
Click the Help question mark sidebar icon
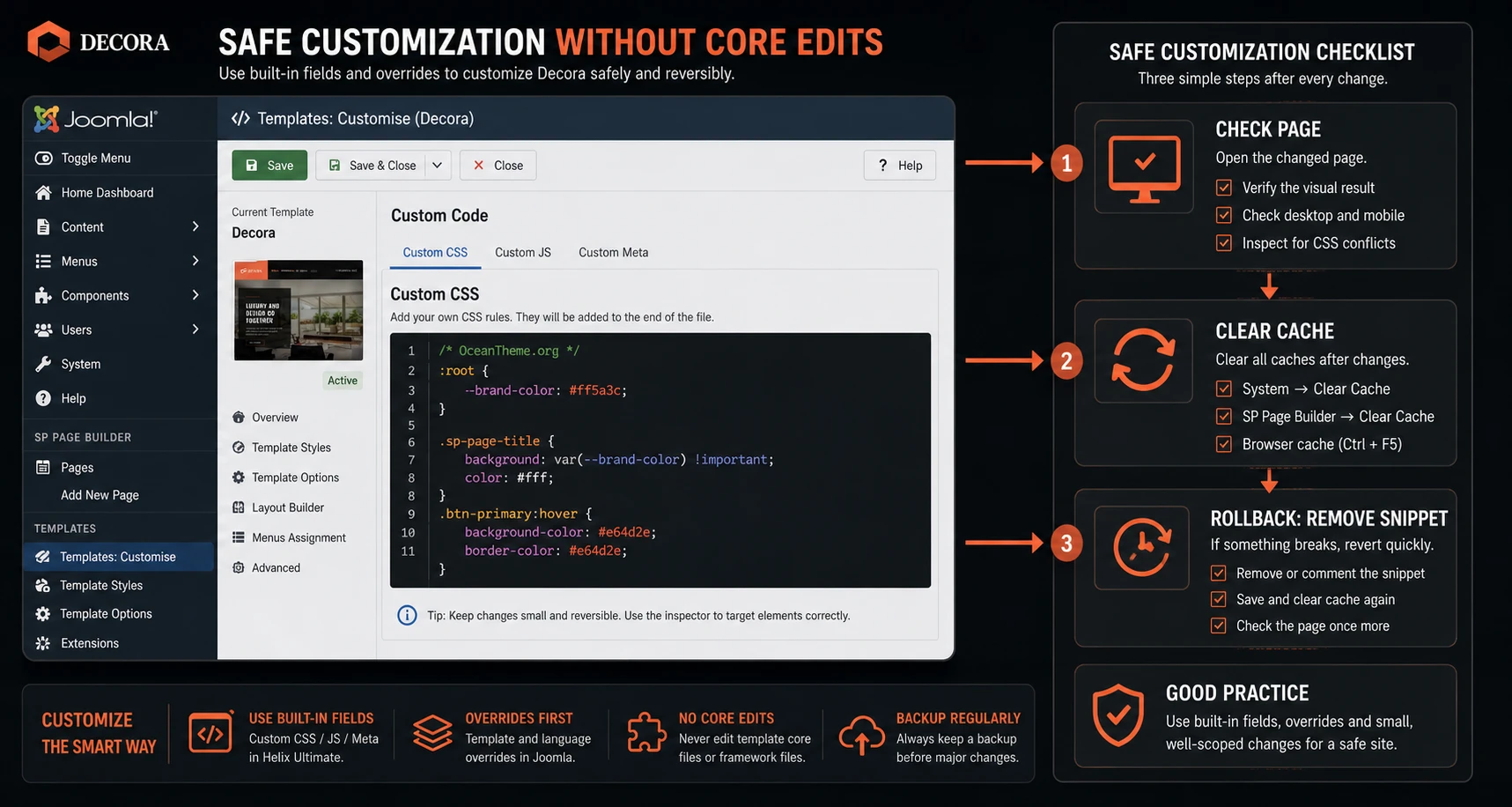[43, 398]
